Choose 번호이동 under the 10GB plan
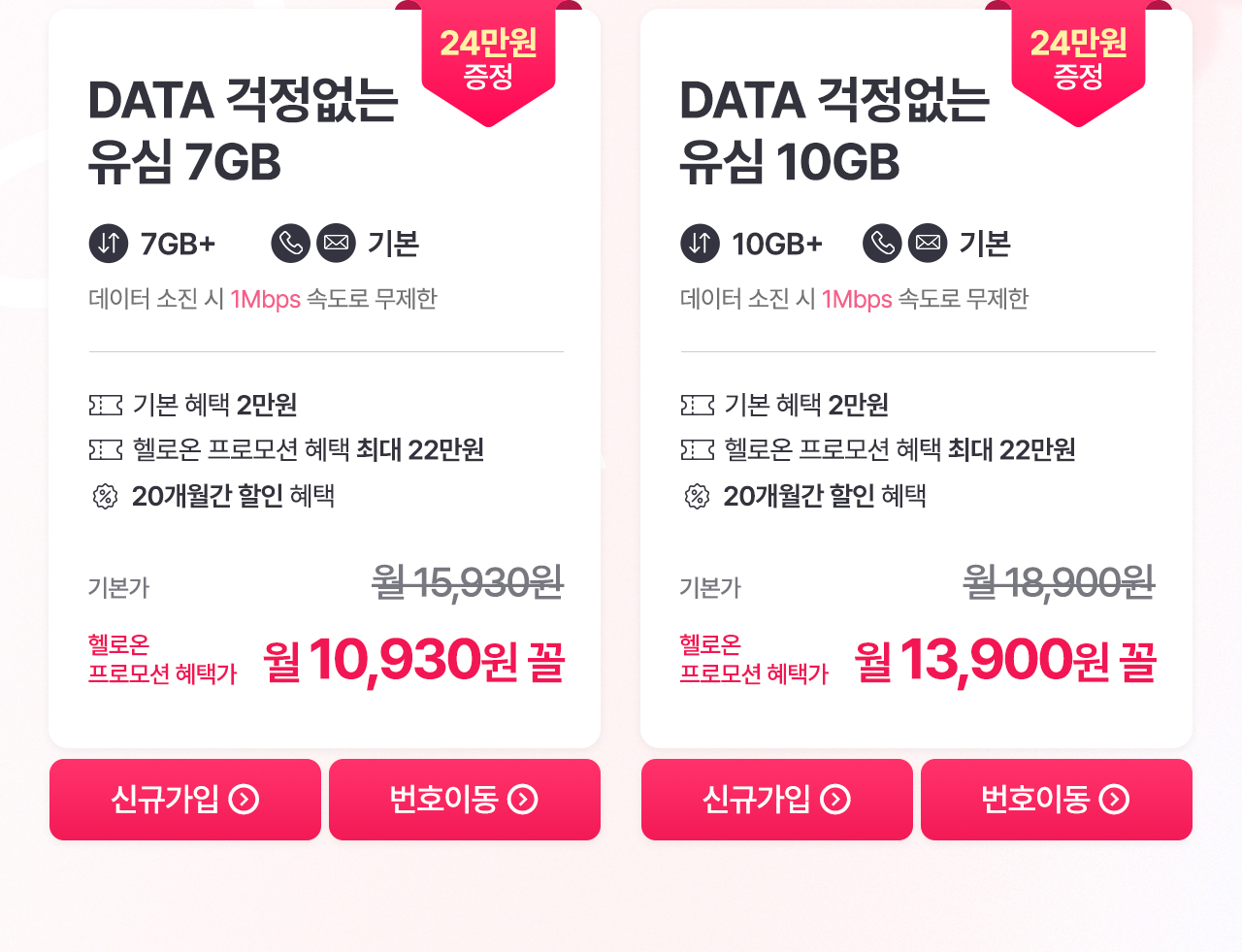The width and height of the screenshot is (1242, 952). 1057,800
